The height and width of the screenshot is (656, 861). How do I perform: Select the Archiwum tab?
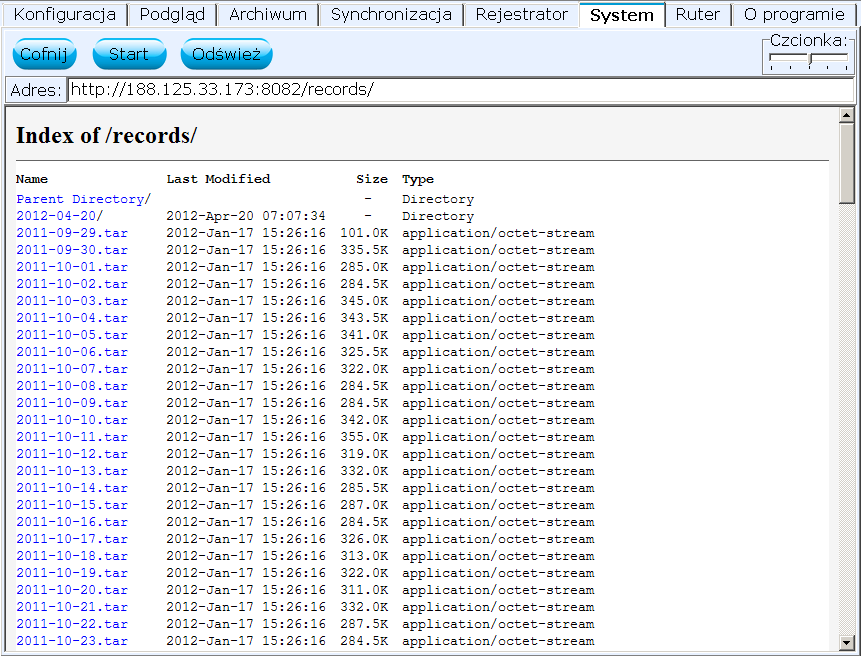click(268, 14)
